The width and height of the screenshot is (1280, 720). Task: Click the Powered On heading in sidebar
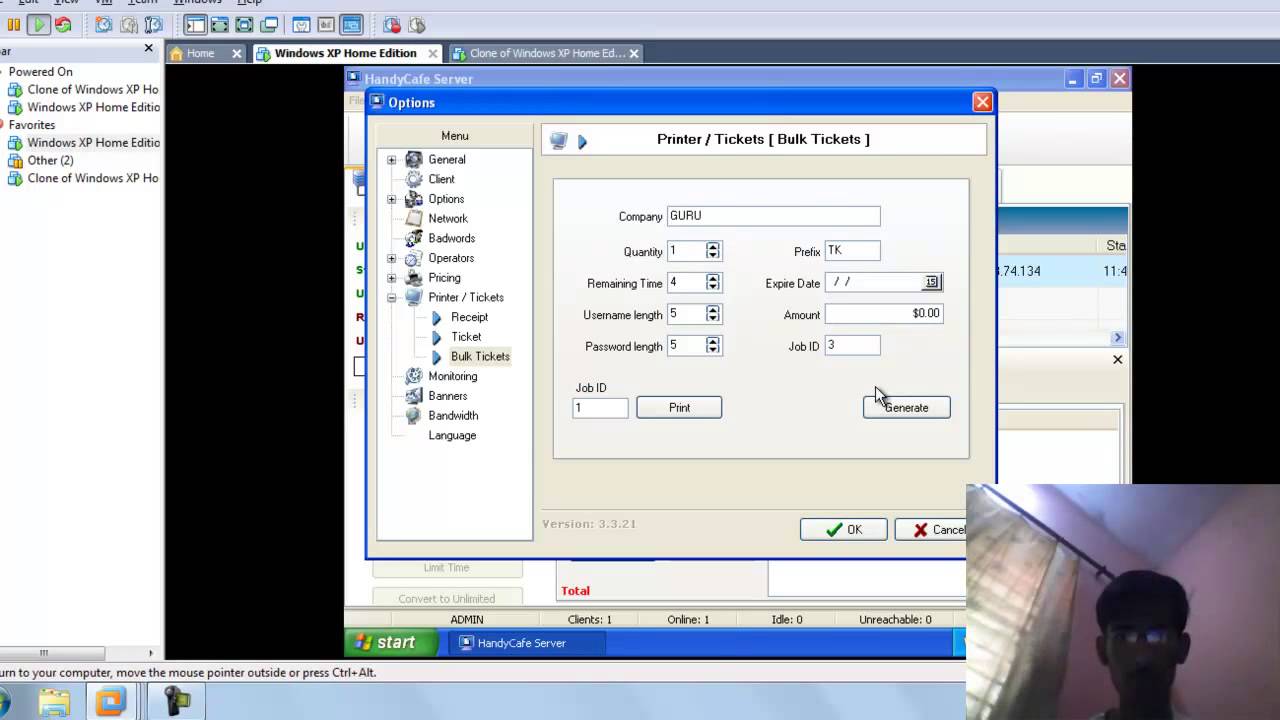click(x=41, y=72)
